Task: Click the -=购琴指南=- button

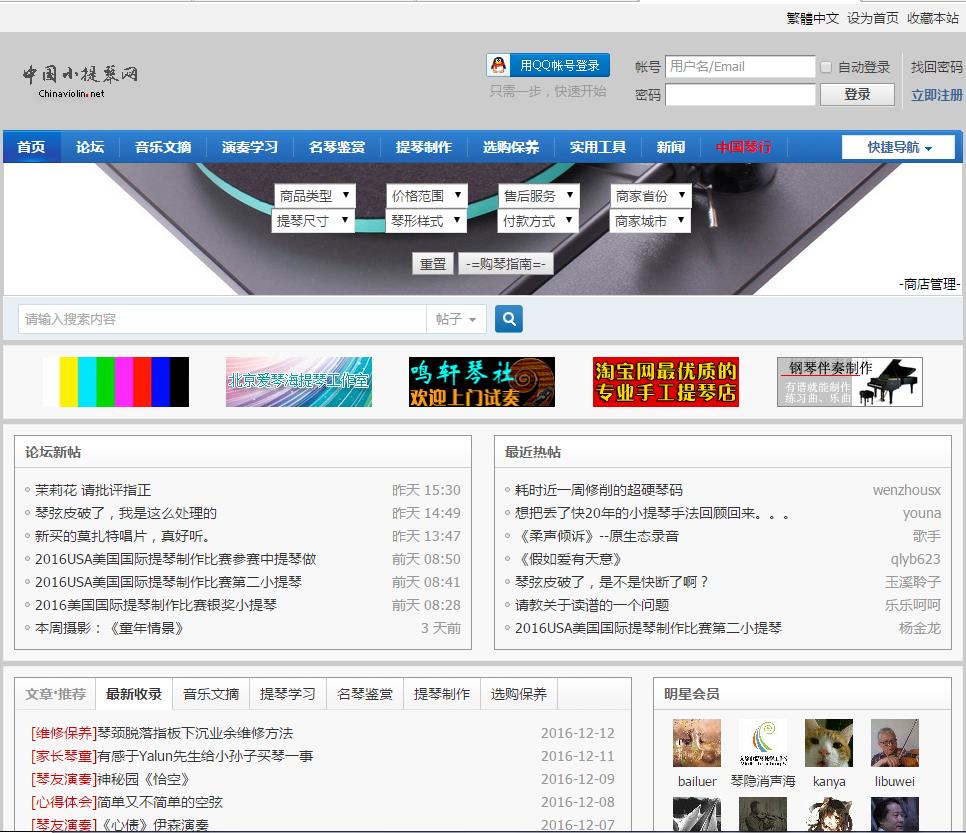Action: [506, 264]
